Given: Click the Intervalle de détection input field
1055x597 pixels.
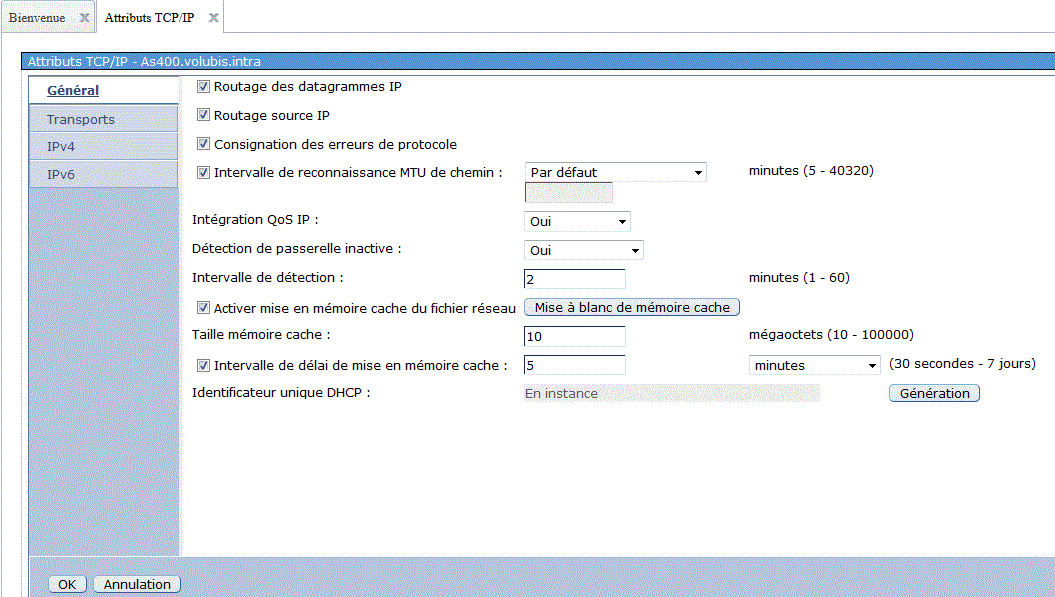Looking at the screenshot, I should [575, 279].
